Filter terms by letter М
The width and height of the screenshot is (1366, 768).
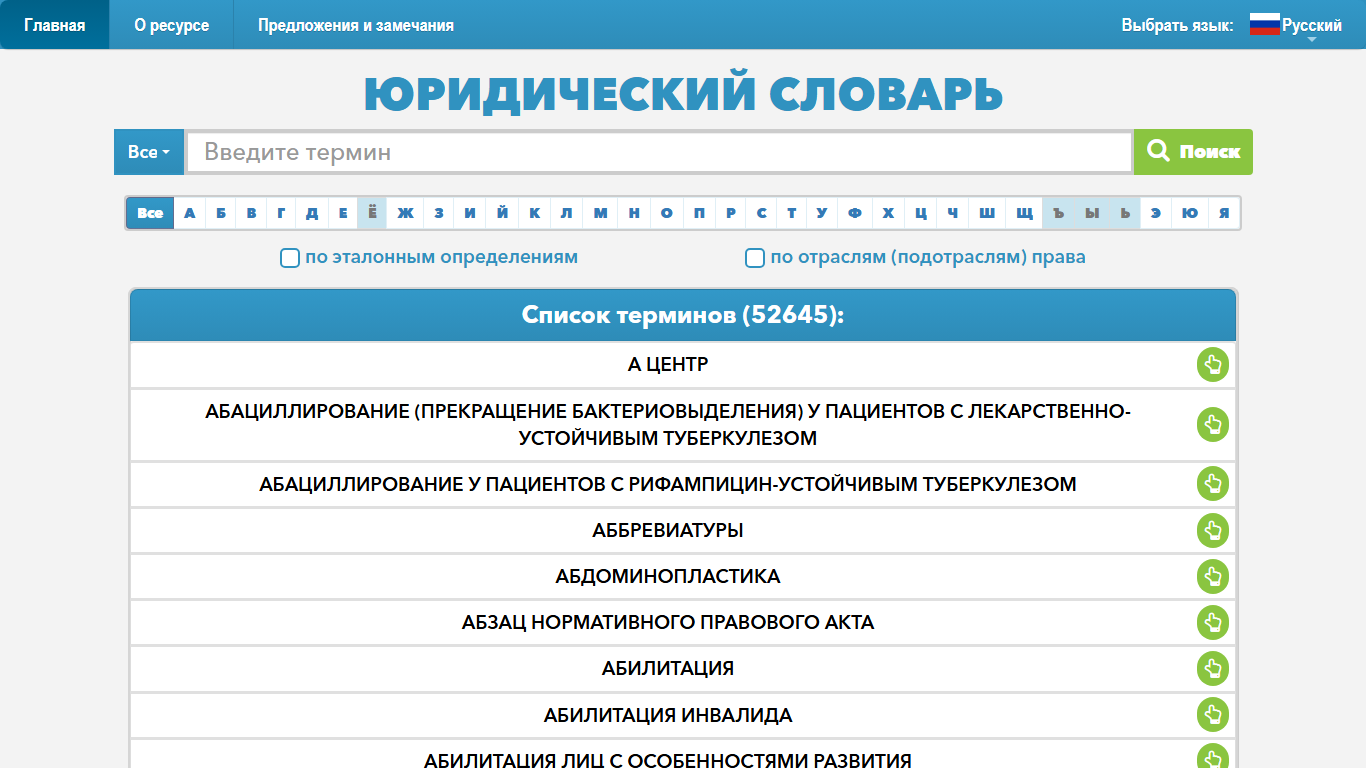coord(600,213)
